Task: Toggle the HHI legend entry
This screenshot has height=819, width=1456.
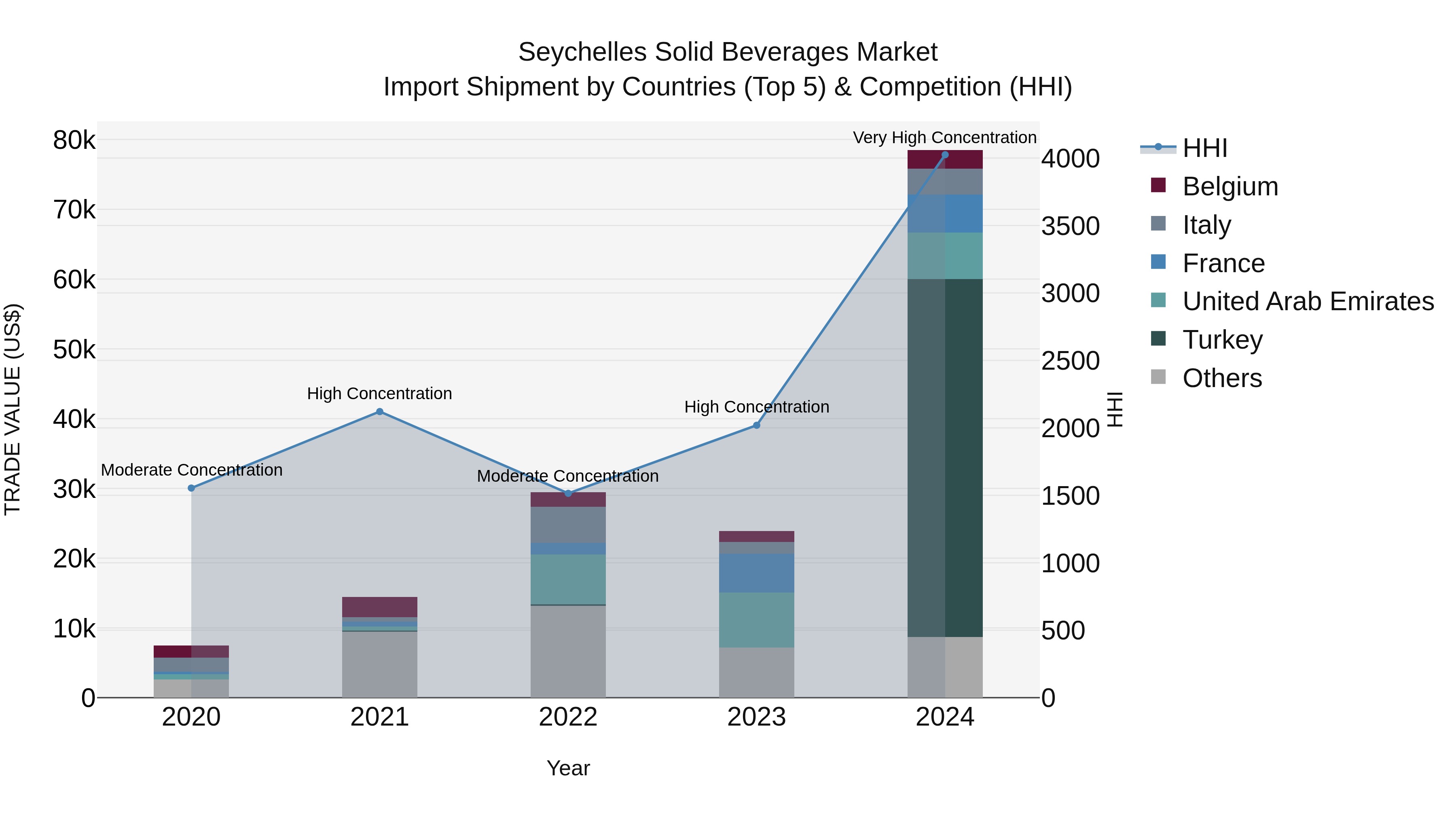Action: pyautogui.click(x=1184, y=148)
